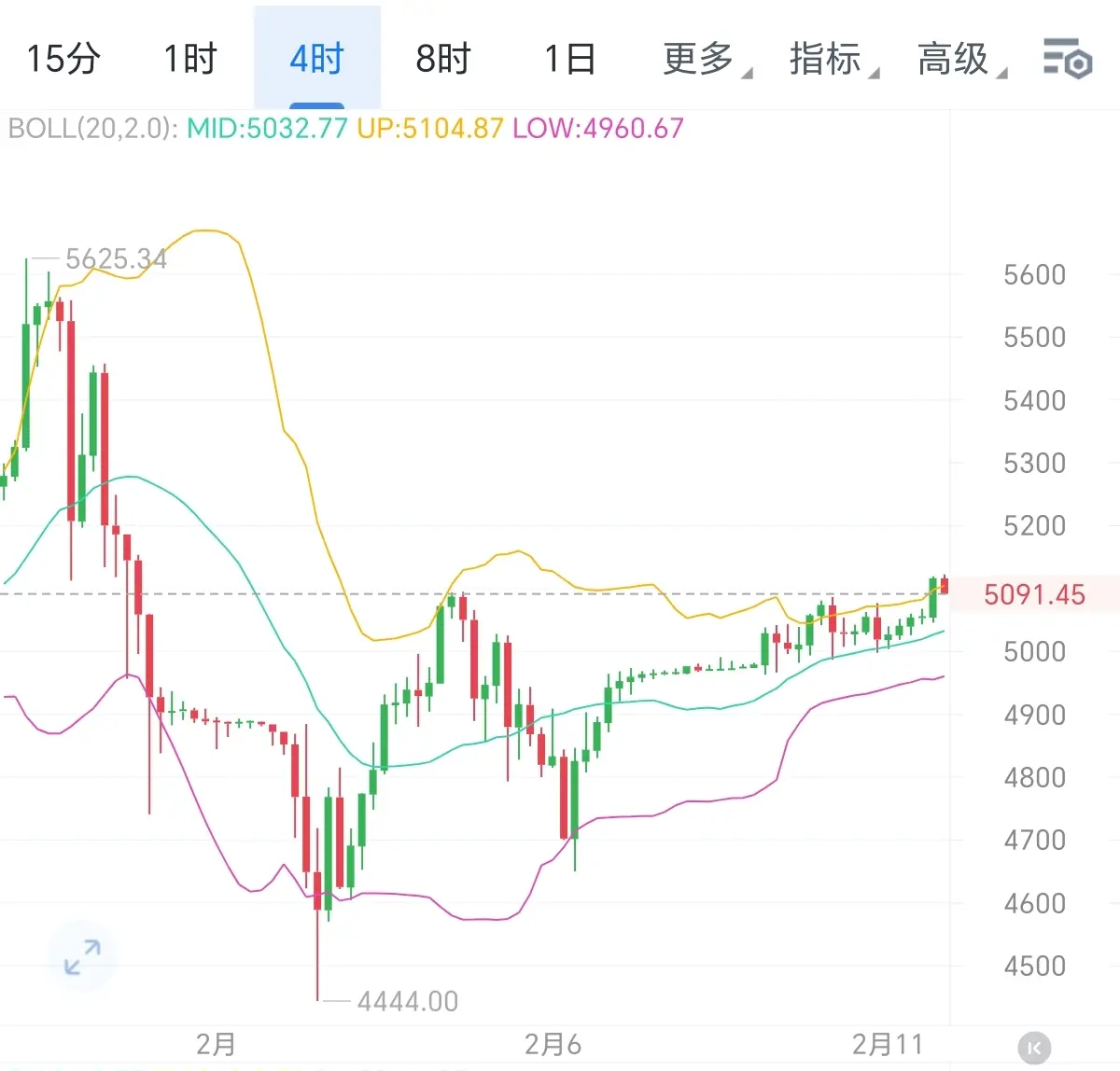The width and height of the screenshot is (1120, 1071).
Task: Click the 4700 price axis label
Action: click(1034, 840)
